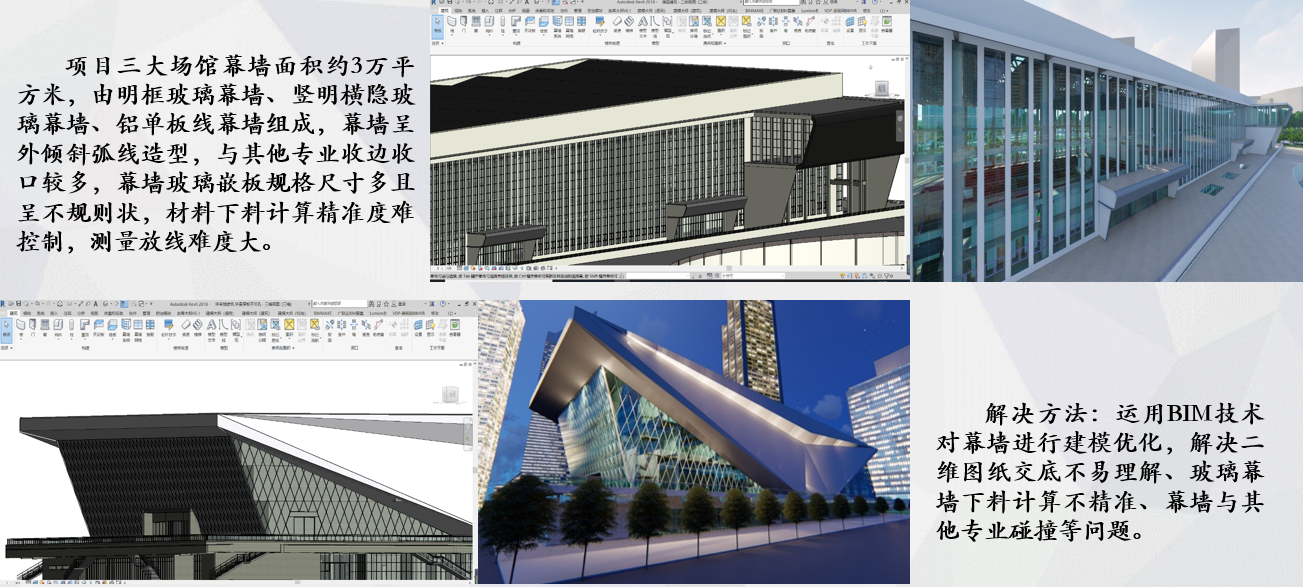Click search input field in lower-left Revit title bar
The height and width of the screenshot is (587, 1303).
click(340, 302)
